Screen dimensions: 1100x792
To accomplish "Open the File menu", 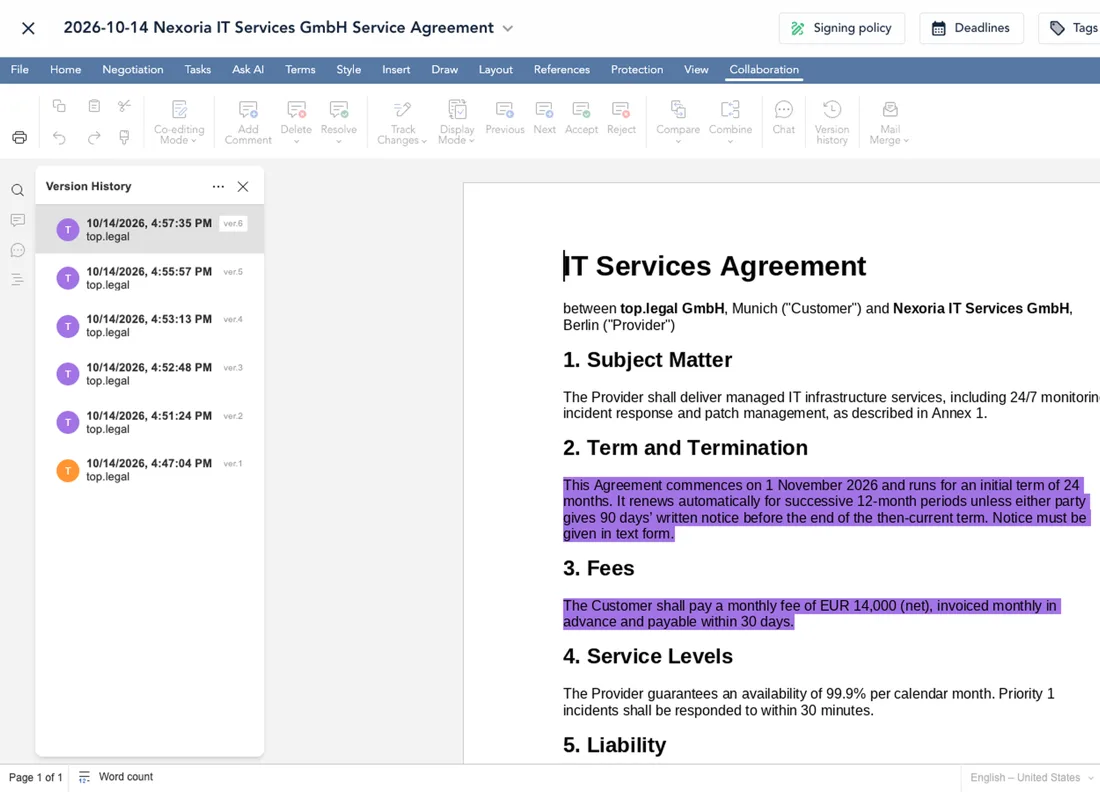I will pyautogui.click(x=20, y=69).
